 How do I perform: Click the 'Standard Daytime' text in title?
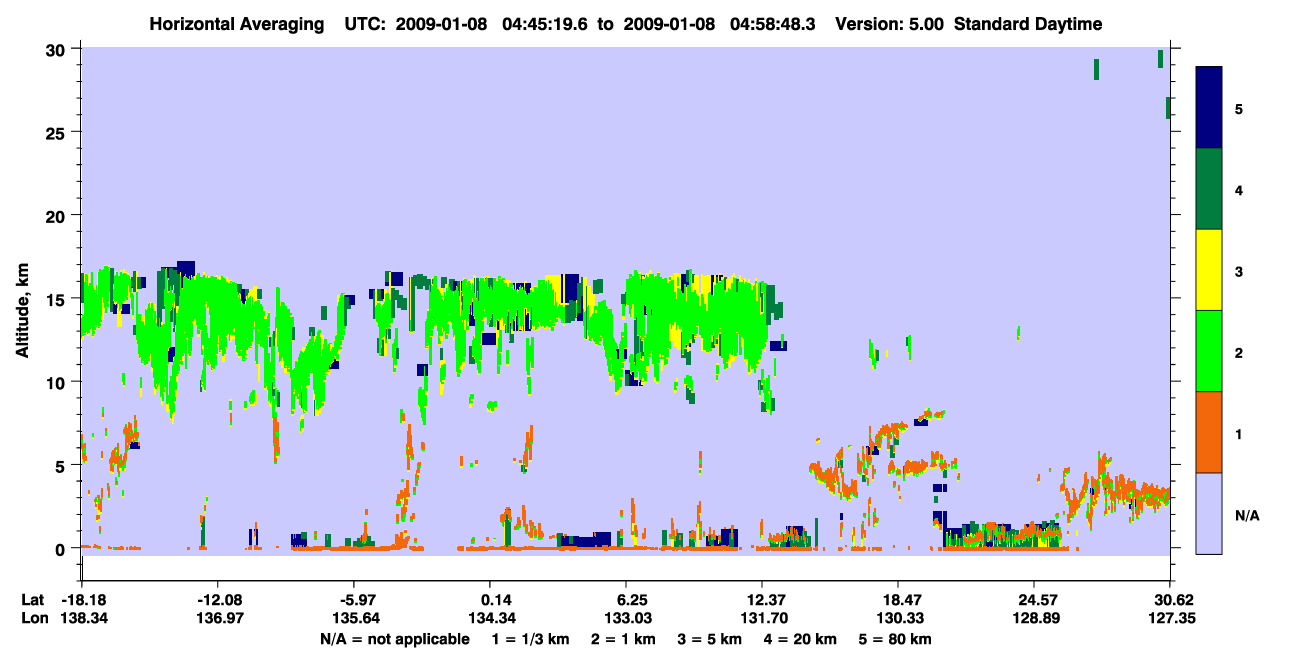pyautogui.click(x=1028, y=24)
